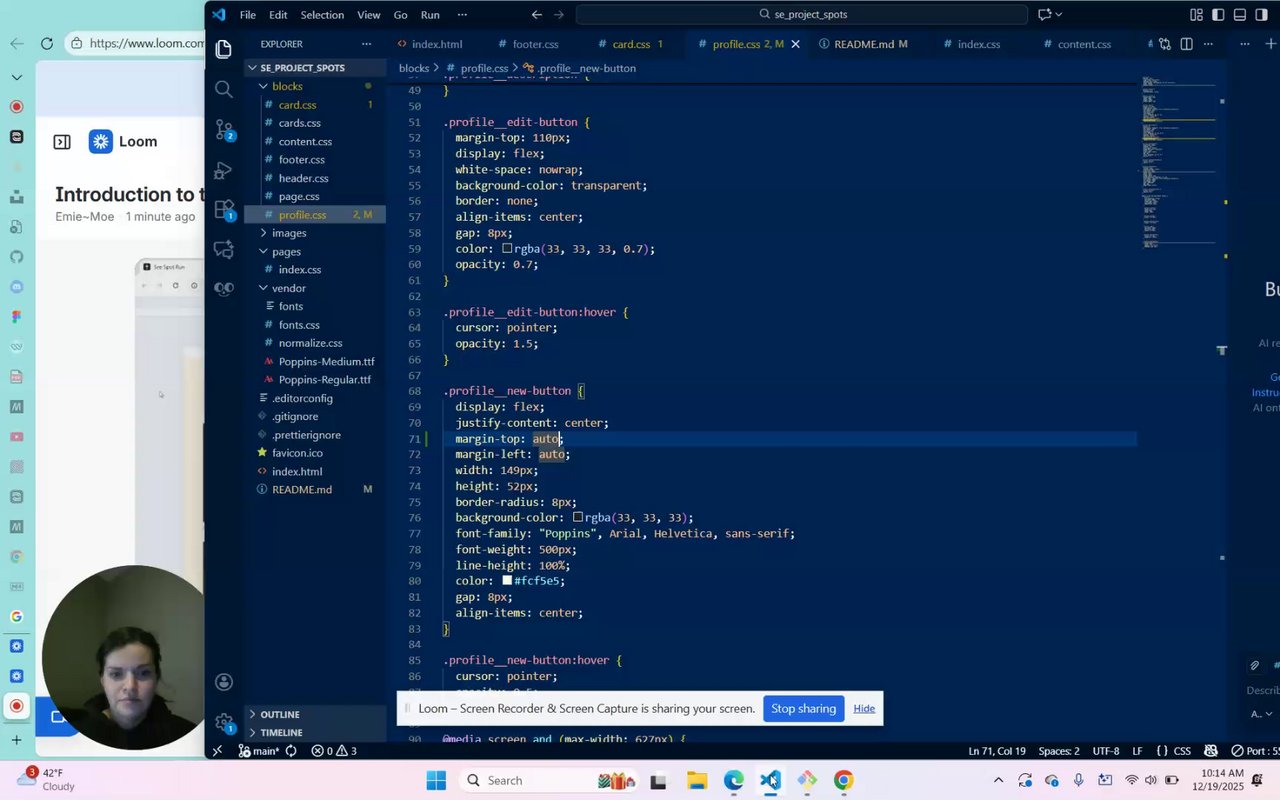The height and width of the screenshot is (800, 1280).
Task: Reload the Loom page in the browser
Action: pos(47,43)
